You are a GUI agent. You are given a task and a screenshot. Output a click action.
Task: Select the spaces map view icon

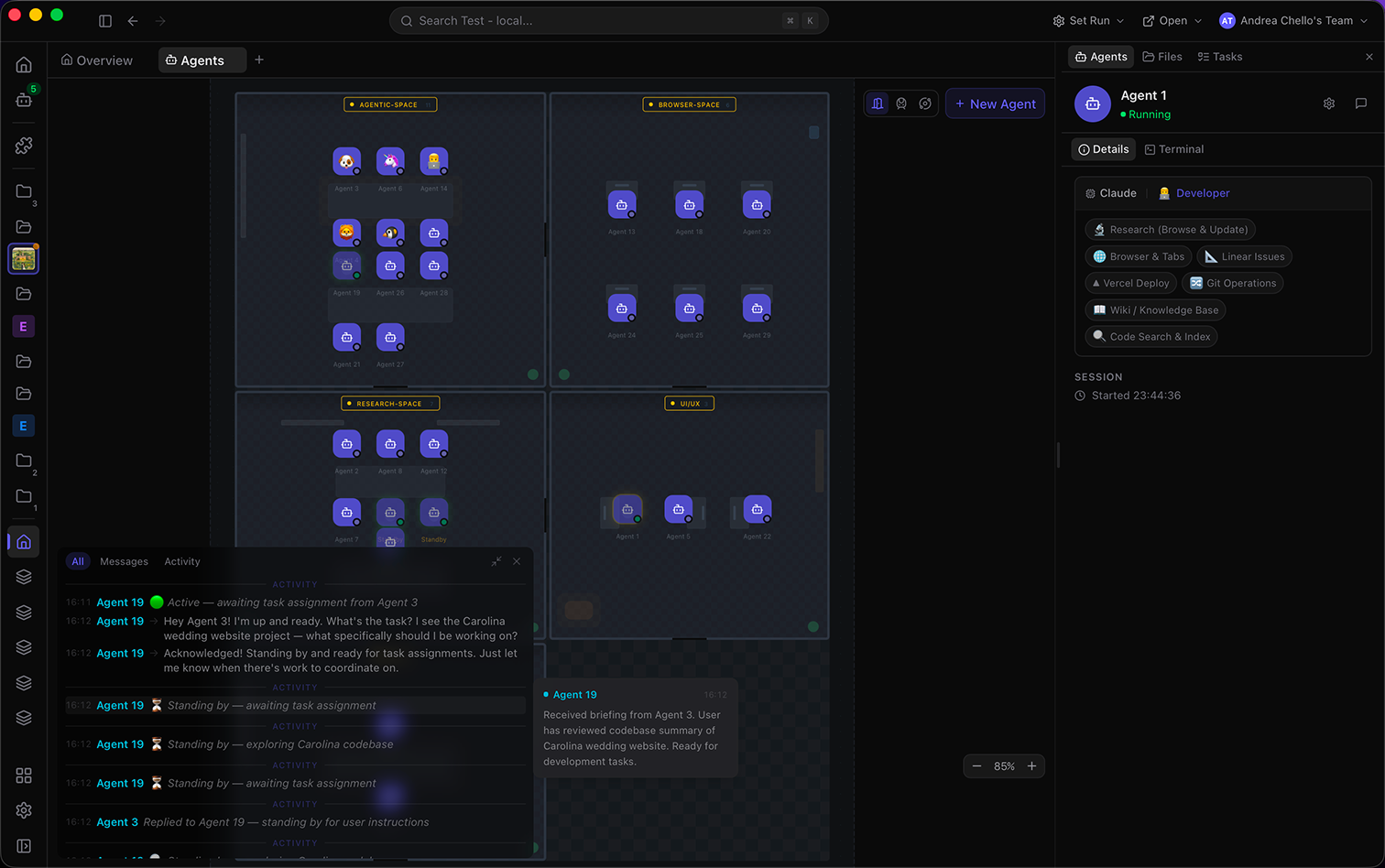(877, 103)
